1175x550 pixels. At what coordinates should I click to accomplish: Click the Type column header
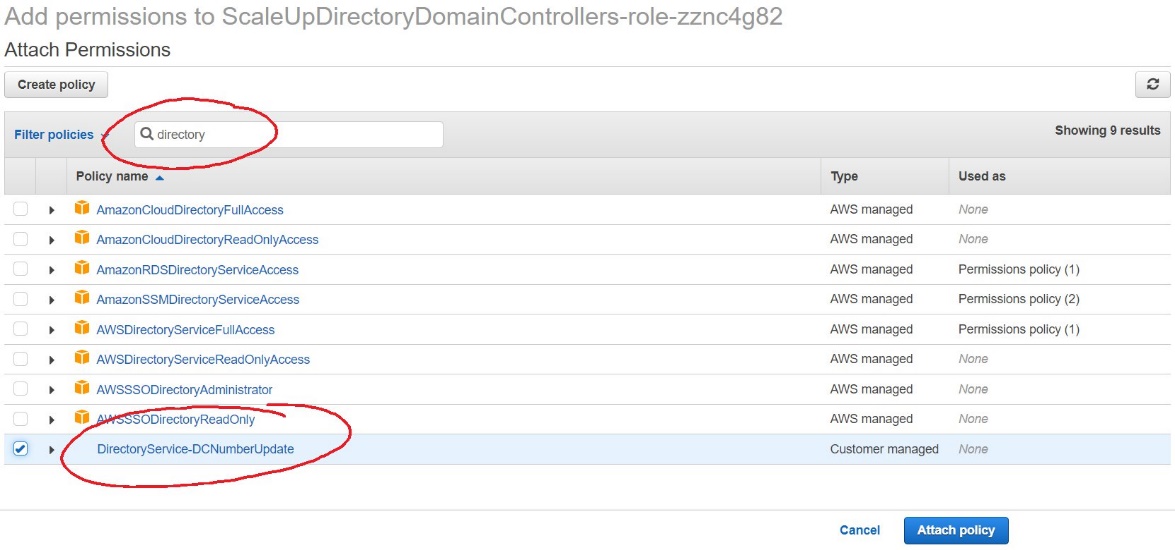844,177
